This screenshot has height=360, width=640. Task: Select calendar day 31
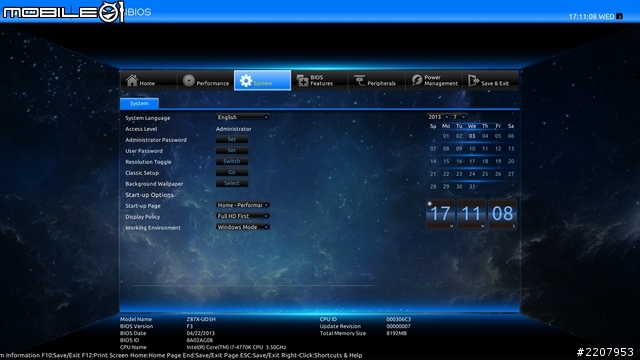(472, 187)
